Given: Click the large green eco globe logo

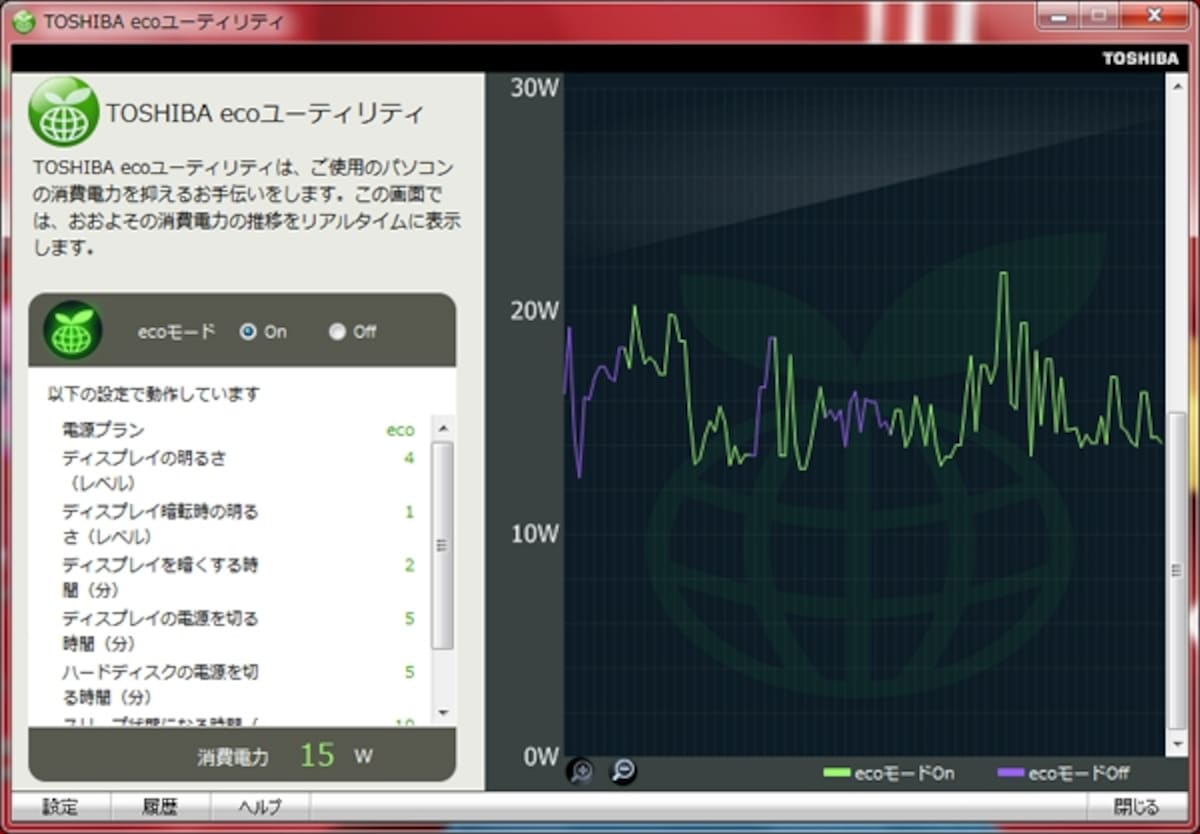Looking at the screenshot, I should tap(64, 112).
